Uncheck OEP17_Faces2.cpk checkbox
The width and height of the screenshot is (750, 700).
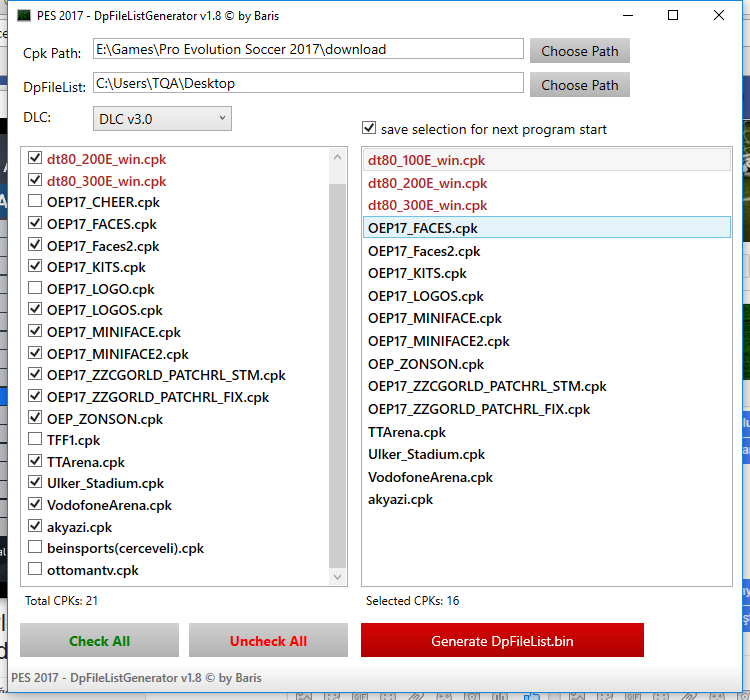(35, 244)
